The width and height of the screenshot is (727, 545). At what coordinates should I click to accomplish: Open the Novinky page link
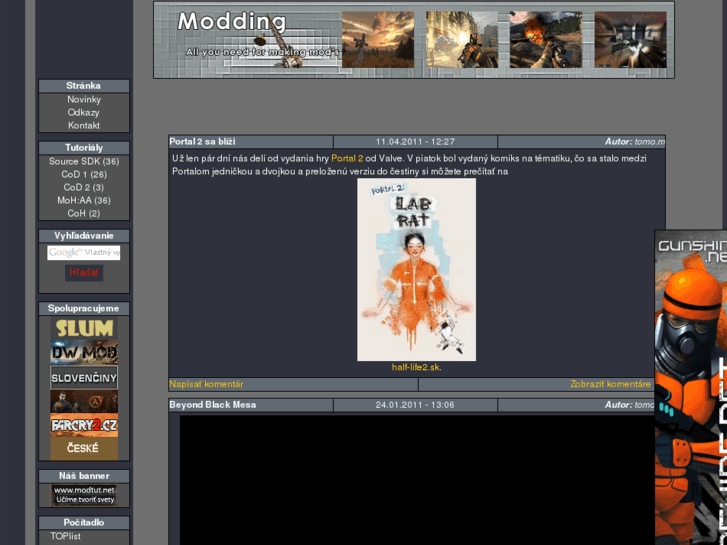tap(84, 100)
